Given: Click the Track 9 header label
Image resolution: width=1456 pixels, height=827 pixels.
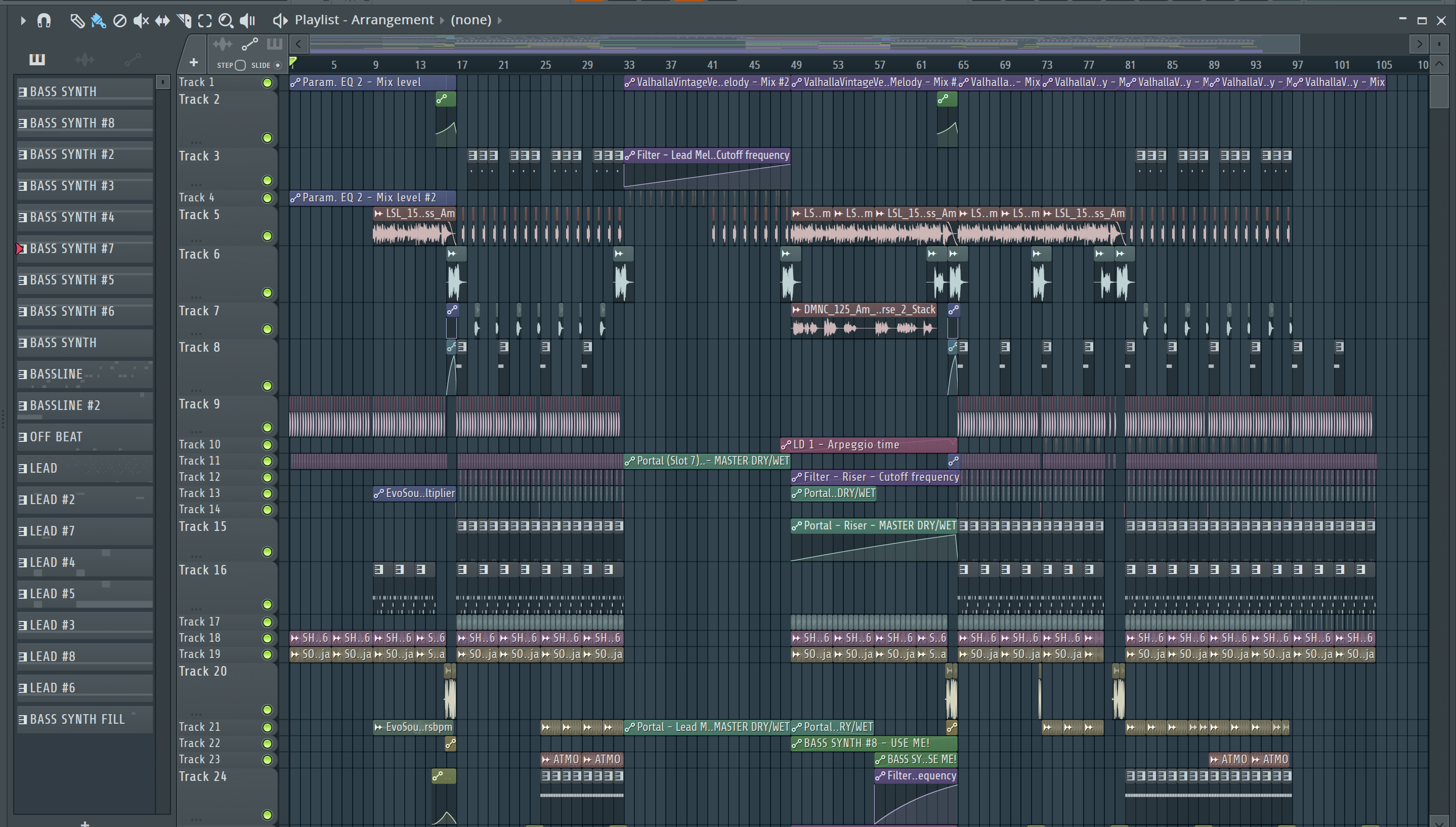Looking at the screenshot, I should (x=199, y=404).
